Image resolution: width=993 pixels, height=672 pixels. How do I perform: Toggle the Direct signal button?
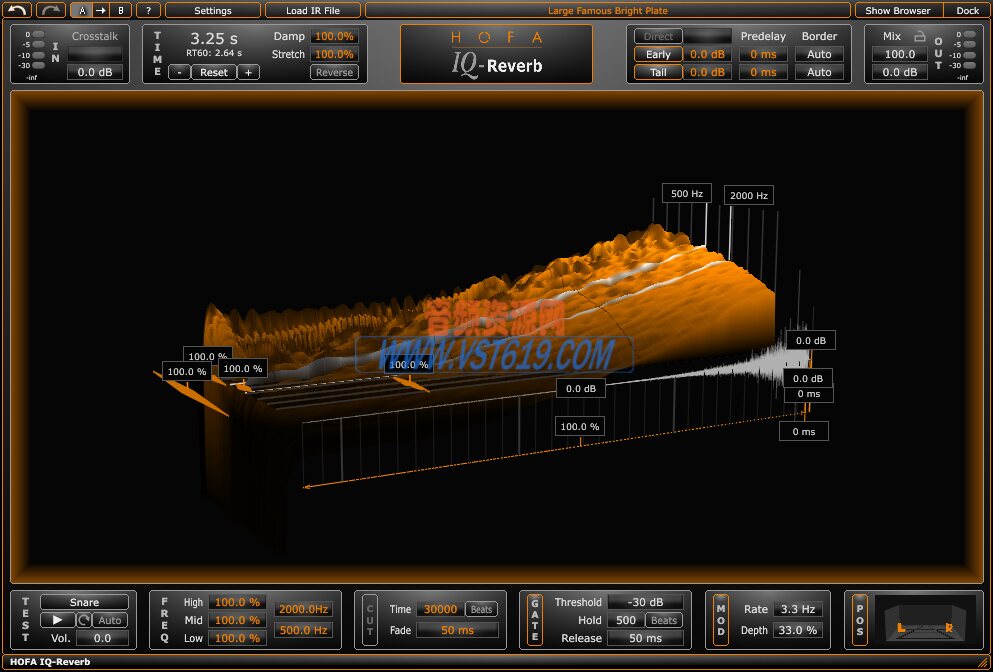point(659,36)
